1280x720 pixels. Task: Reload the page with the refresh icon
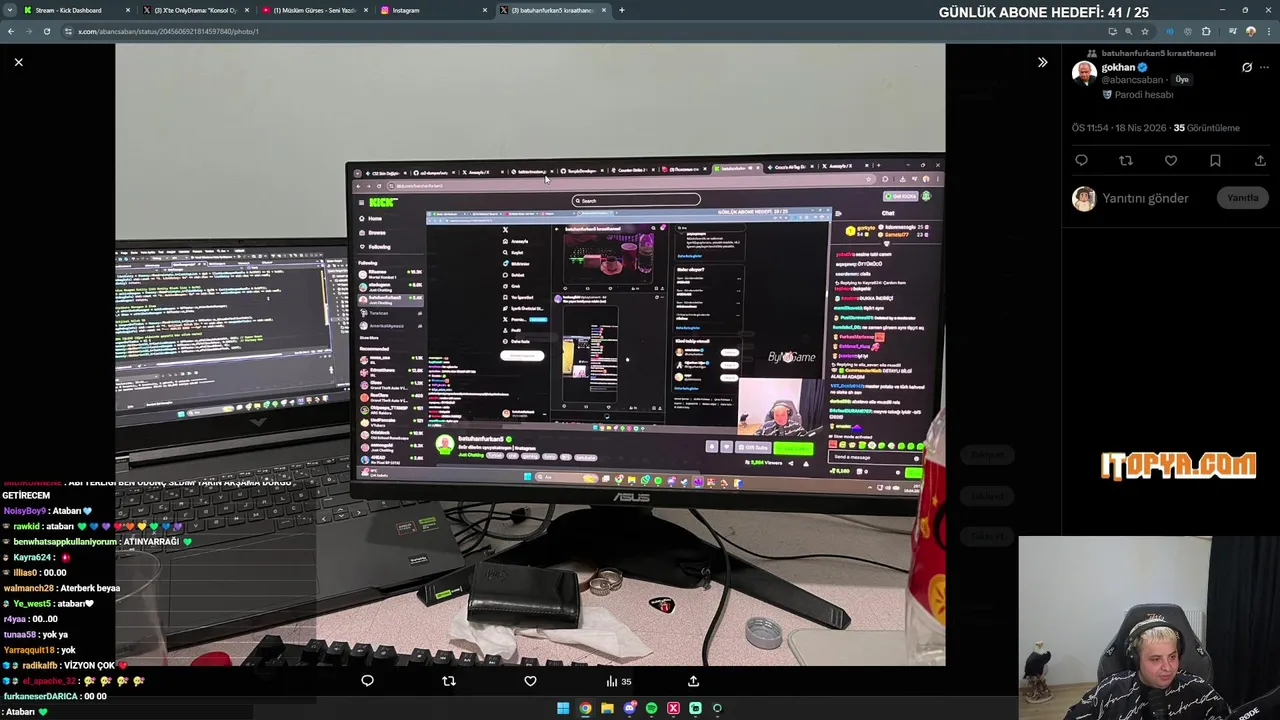pyautogui.click(x=46, y=31)
